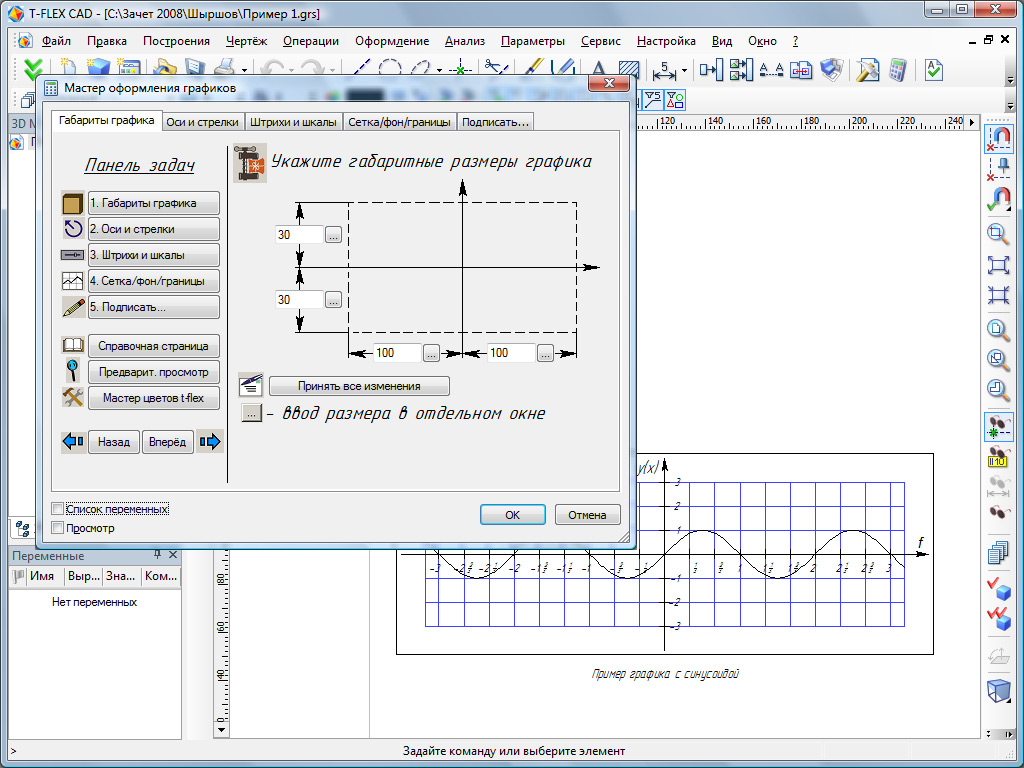Switch to the Подписать... tab
The image size is (1024, 768).
[495, 122]
